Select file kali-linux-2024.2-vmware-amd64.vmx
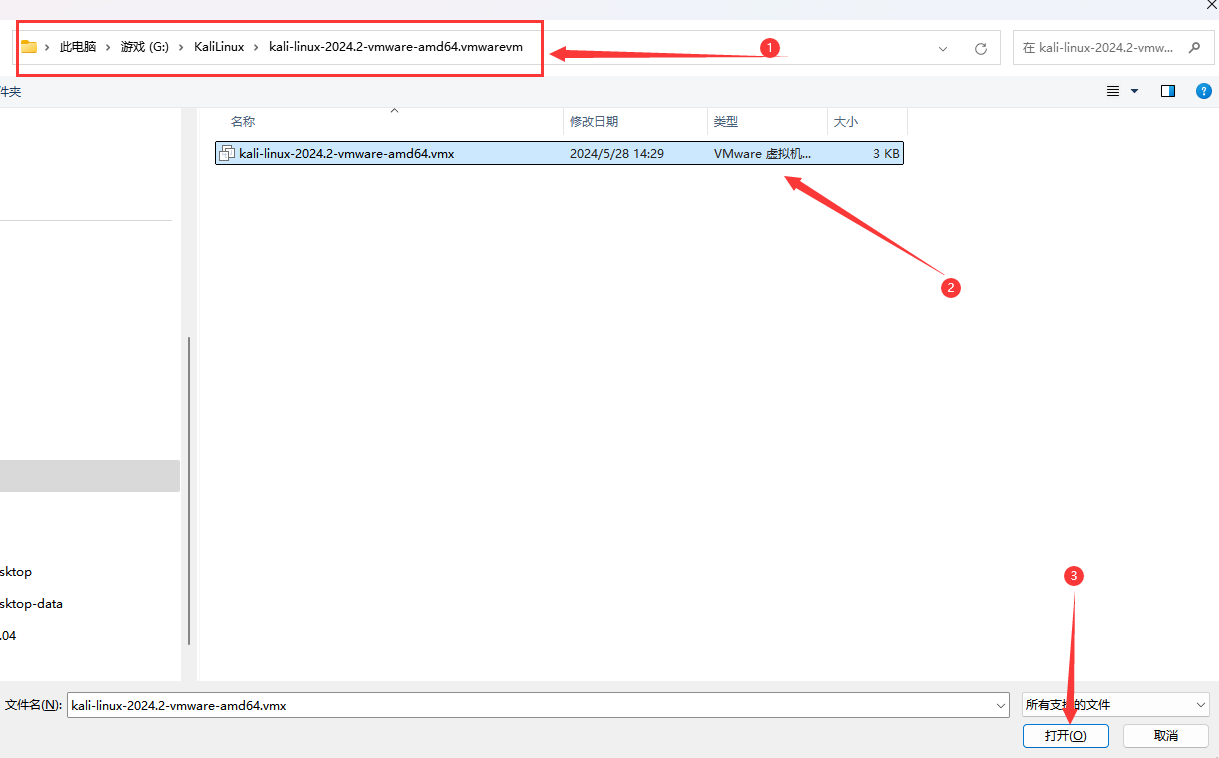 point(559,154)
